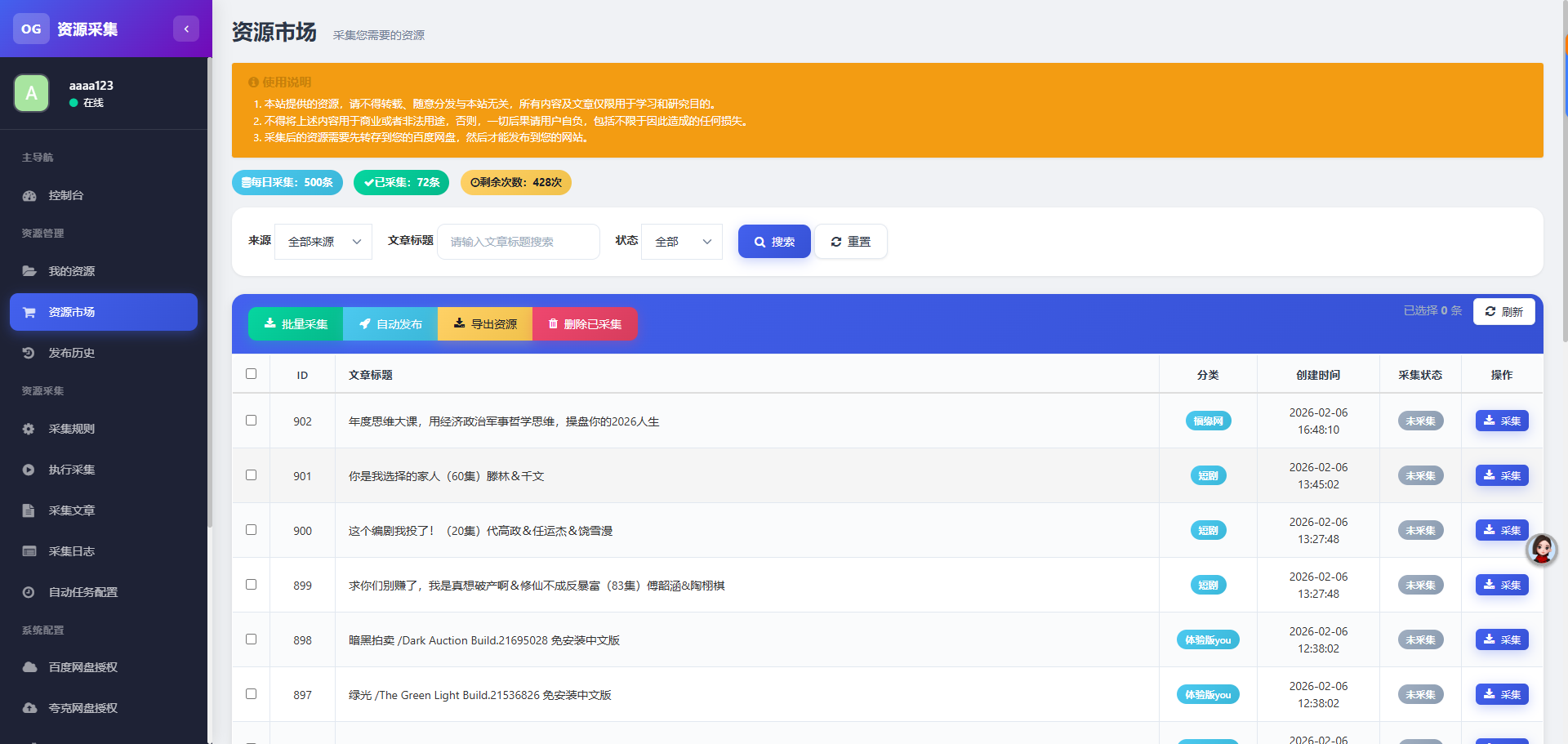Click the green 批量采集 button
Screen dimensions: 1568x744
point(296,324)
